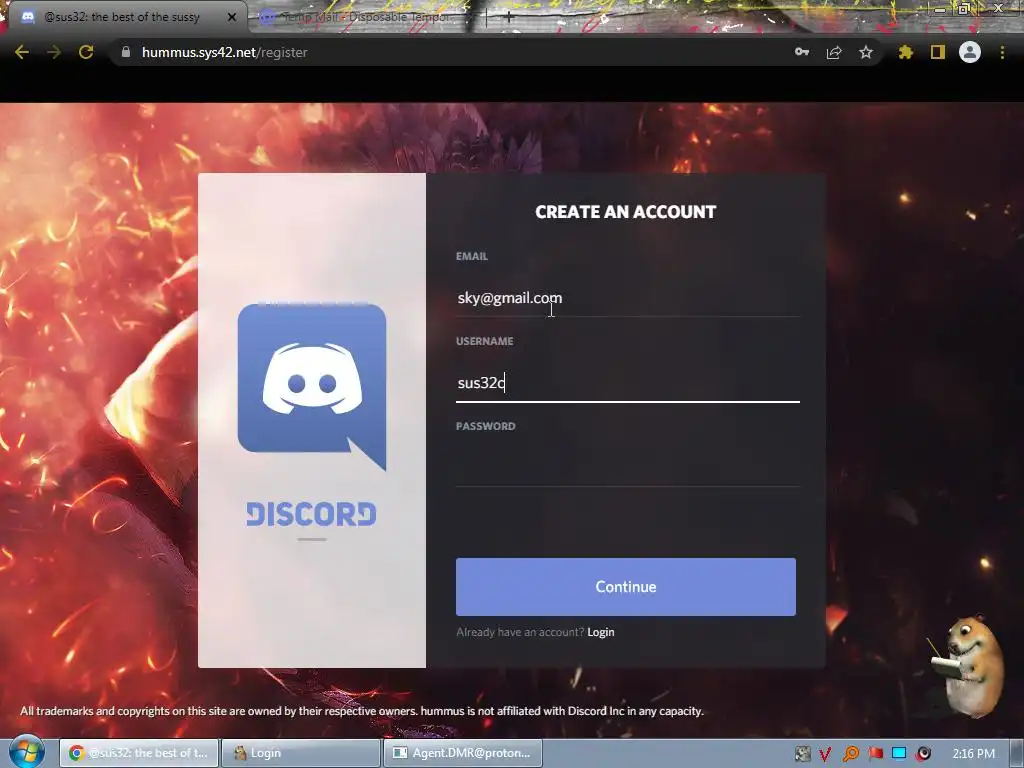Open the Chrome profile avatar
The image size is (1024, 768).
pos(970,52)
